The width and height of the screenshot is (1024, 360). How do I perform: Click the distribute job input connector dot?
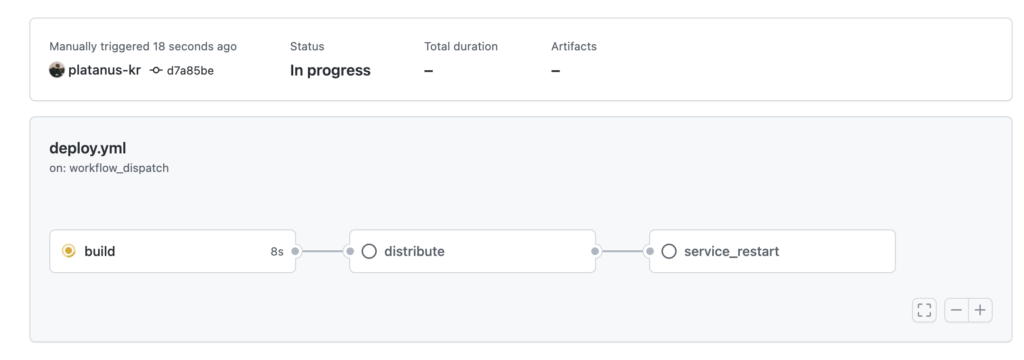pyautogui.click(x=350, y=251)
